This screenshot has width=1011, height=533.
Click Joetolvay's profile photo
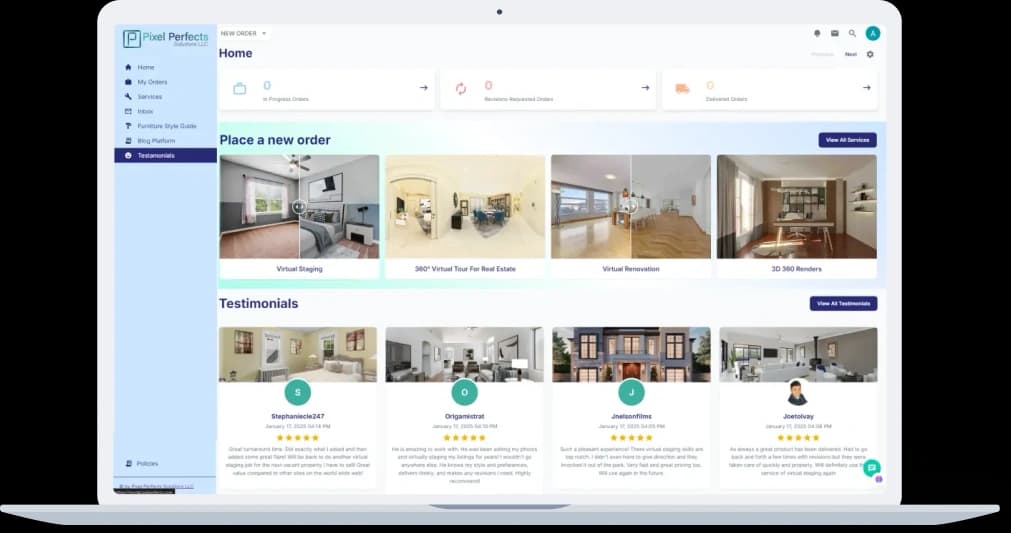click(798, 392)
